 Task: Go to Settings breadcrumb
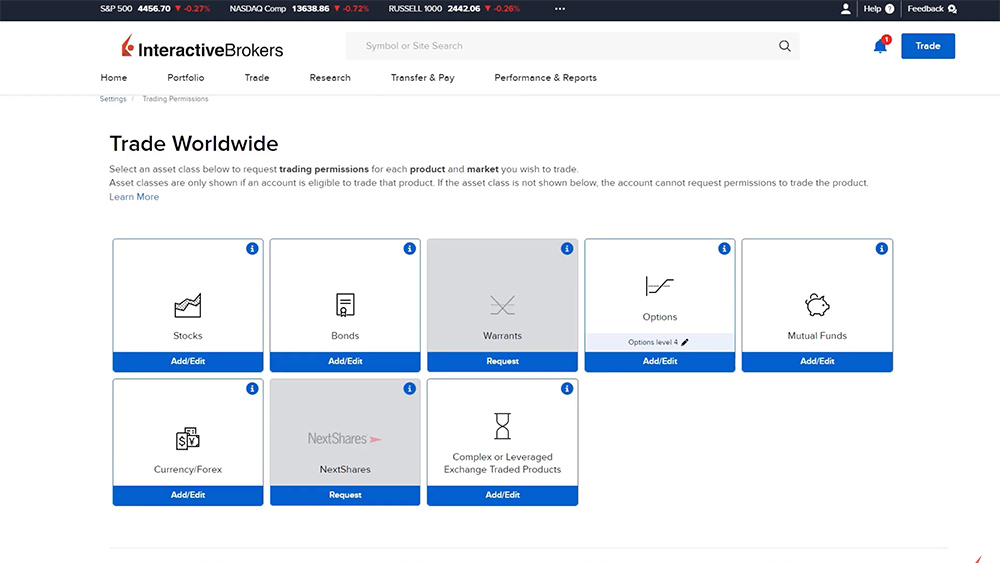pyautogui.click(x=113, y=99)
